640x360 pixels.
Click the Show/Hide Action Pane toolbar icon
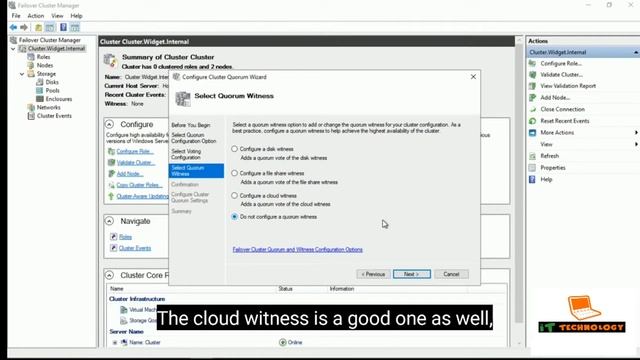click(75, 27)
